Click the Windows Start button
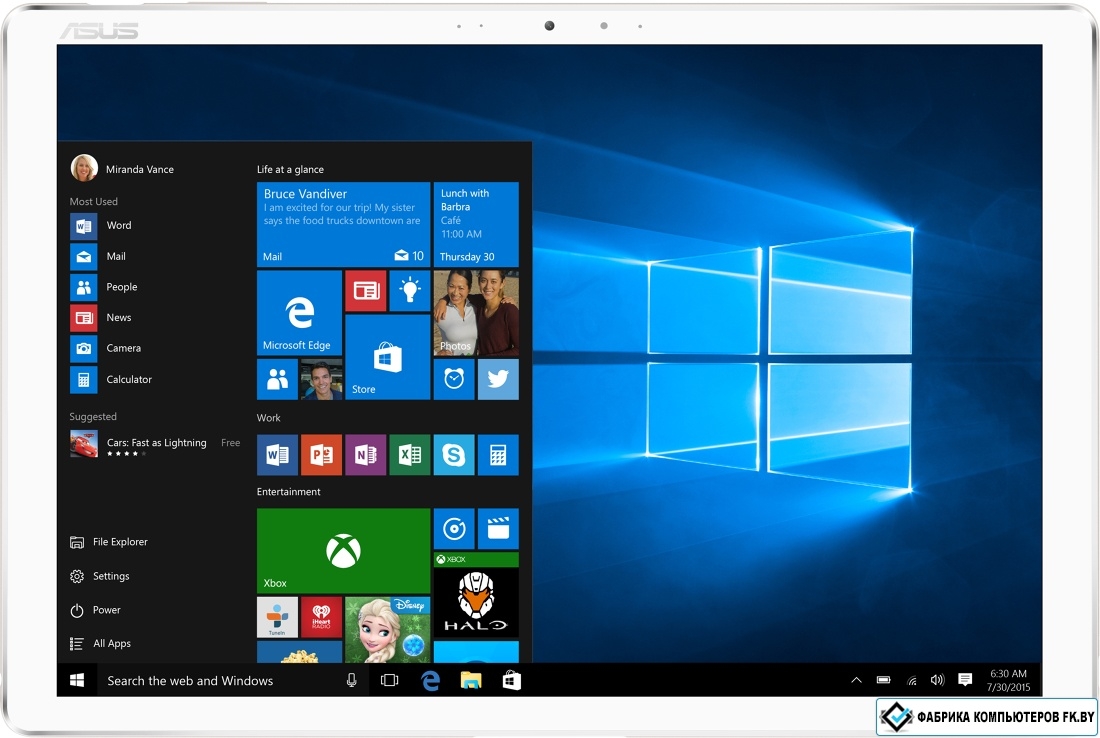This screenshot has height=738, width=1100. (77, 680)
